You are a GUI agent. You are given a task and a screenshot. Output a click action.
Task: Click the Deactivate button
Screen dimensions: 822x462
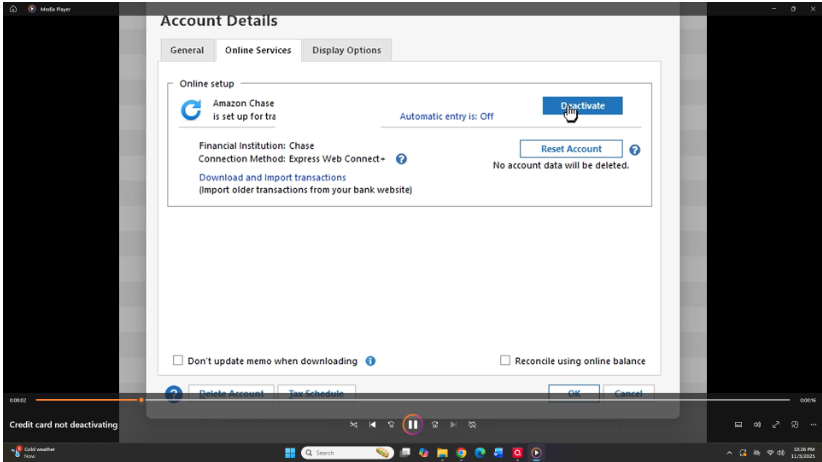(582, 105)
